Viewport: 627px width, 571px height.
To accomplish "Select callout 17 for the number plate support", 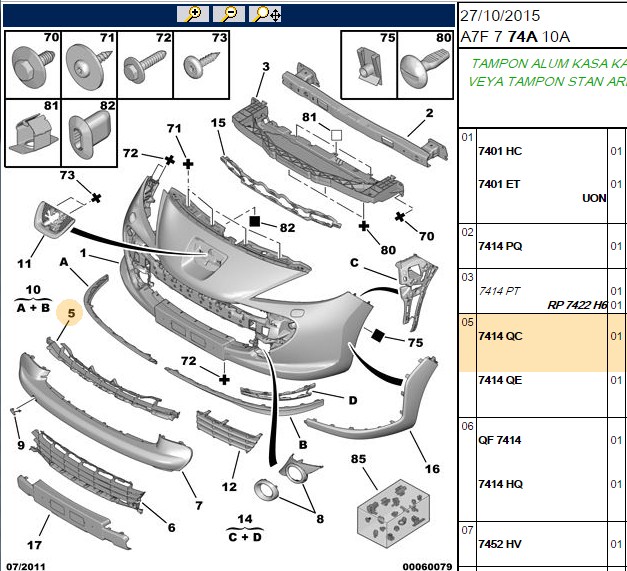I will [x=34, y=545].
